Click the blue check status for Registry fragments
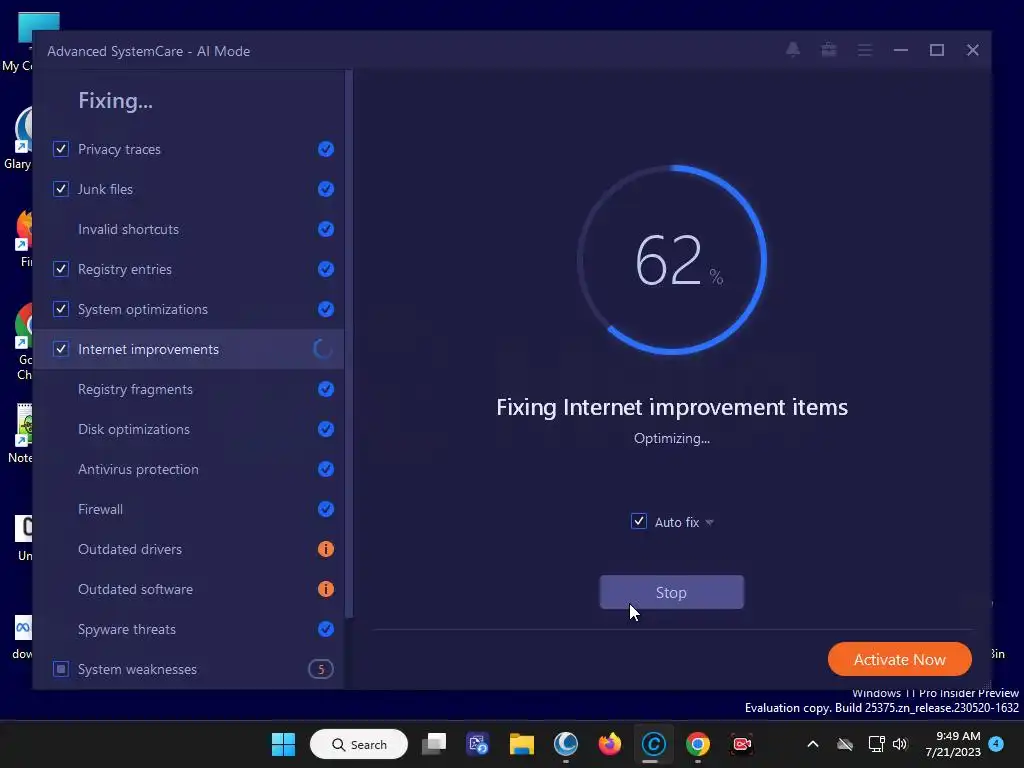 click(x=325, y=389)
